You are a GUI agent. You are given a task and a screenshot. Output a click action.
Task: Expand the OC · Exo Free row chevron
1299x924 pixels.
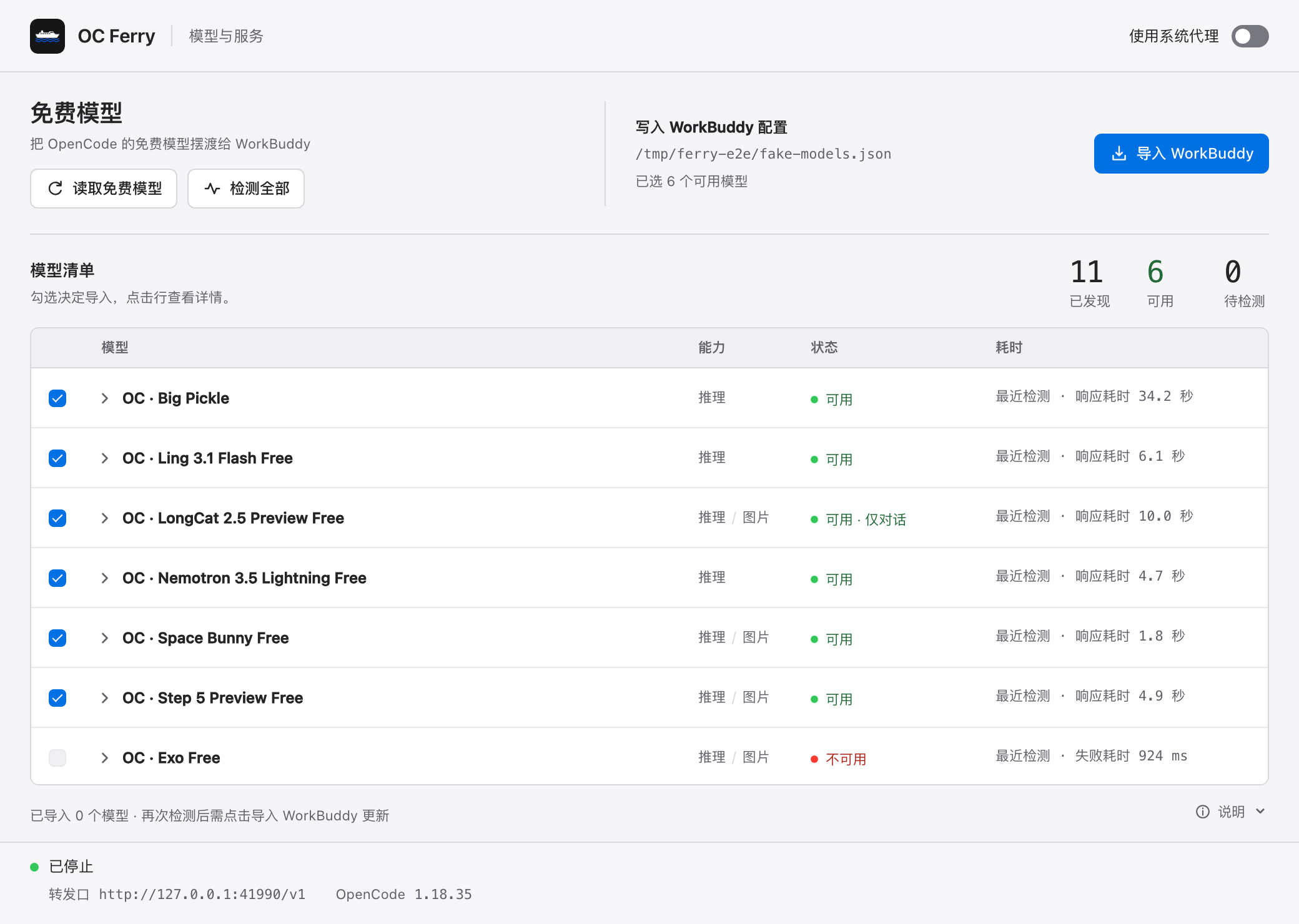pos(105,758)
